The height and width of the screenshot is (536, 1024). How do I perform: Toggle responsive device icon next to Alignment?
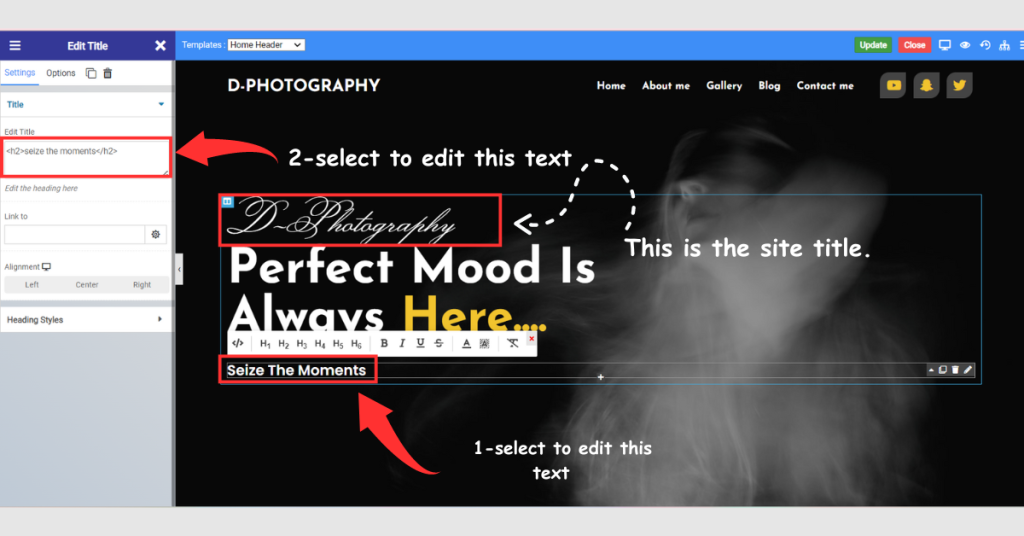tap(46, 267)
